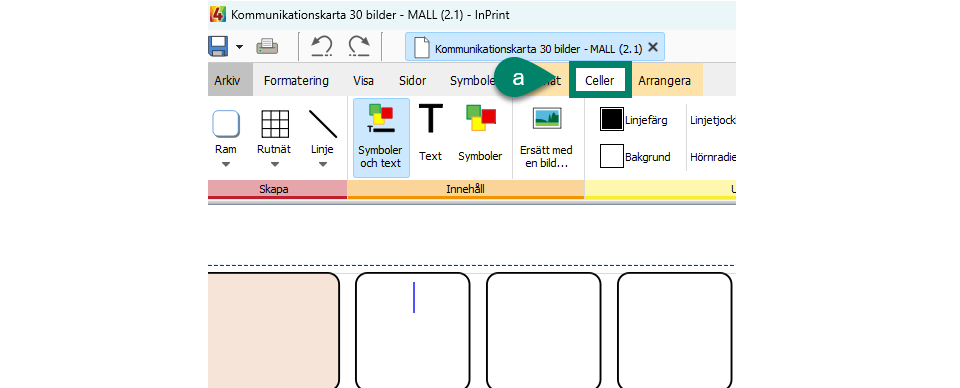Choose Symboler only content mode
The width and height of the screenshot is (960, 388).
point(480,133)
